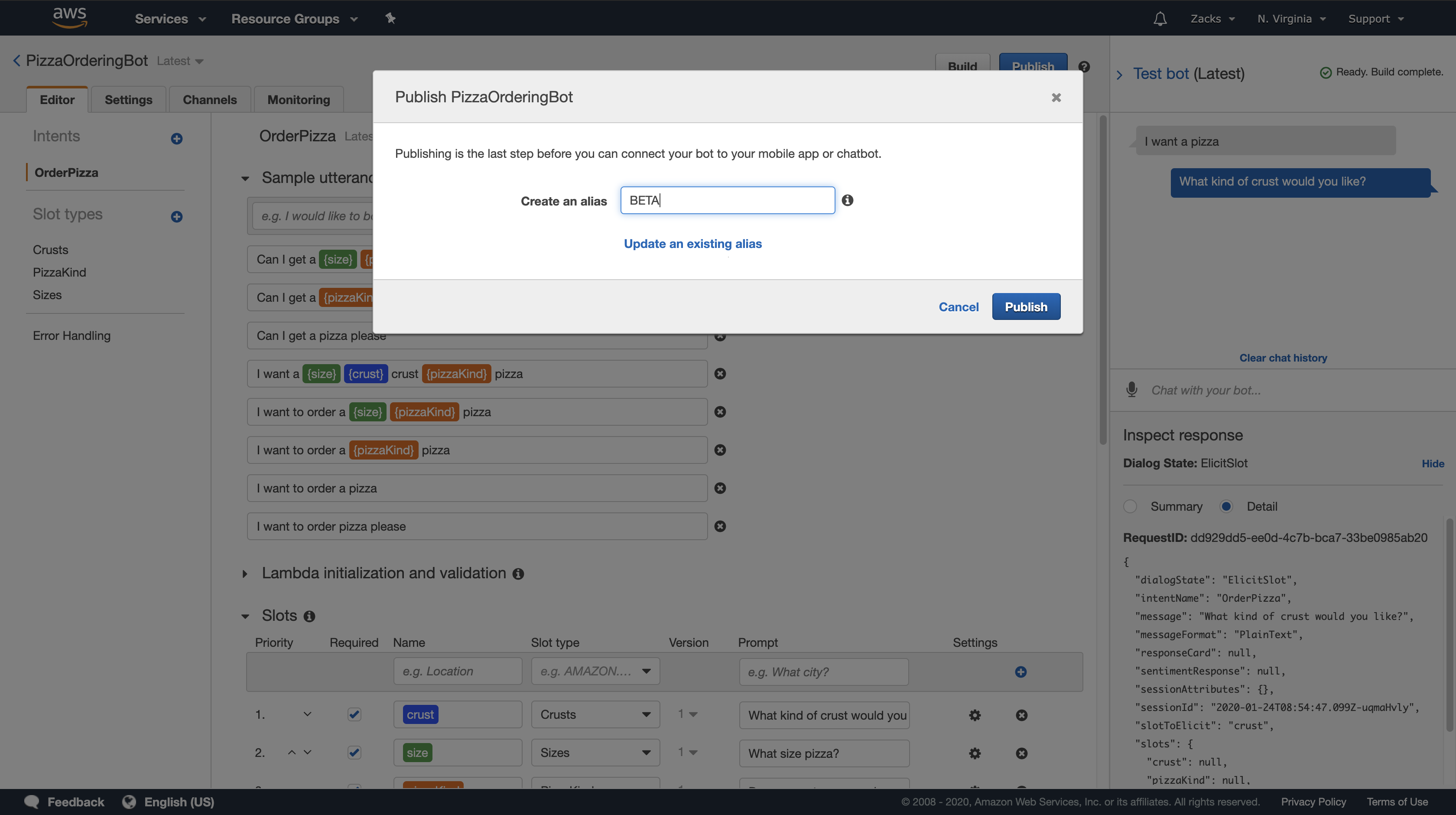Open settings gear for crust slot
This screenshot has height=815, width=1456.
pos(975,715)
